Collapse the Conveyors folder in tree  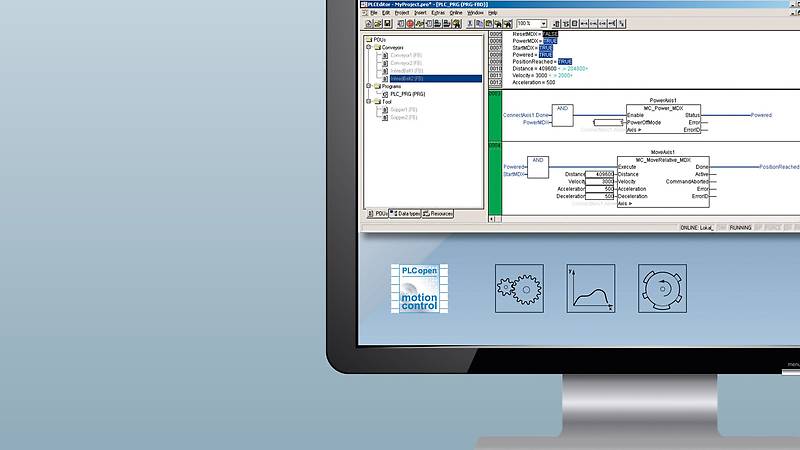click(x=368, y=47)
